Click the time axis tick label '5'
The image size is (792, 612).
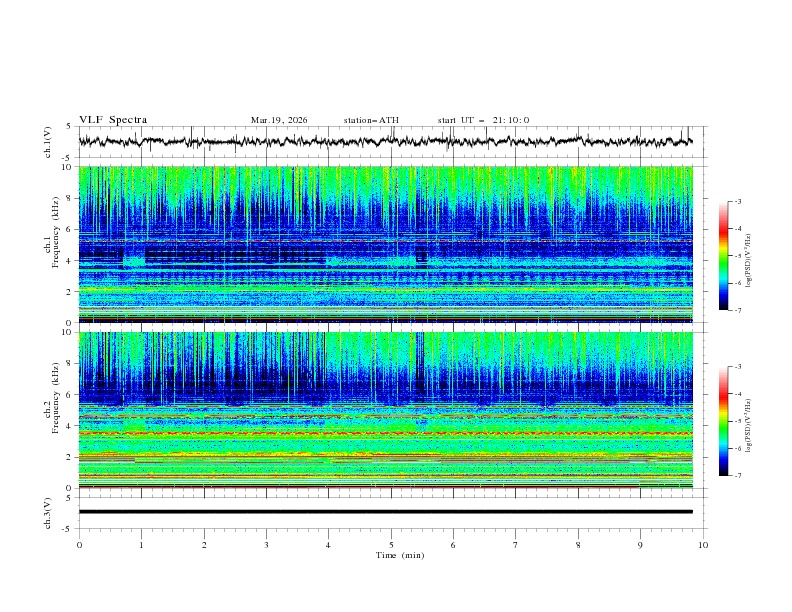coord(391,545)
